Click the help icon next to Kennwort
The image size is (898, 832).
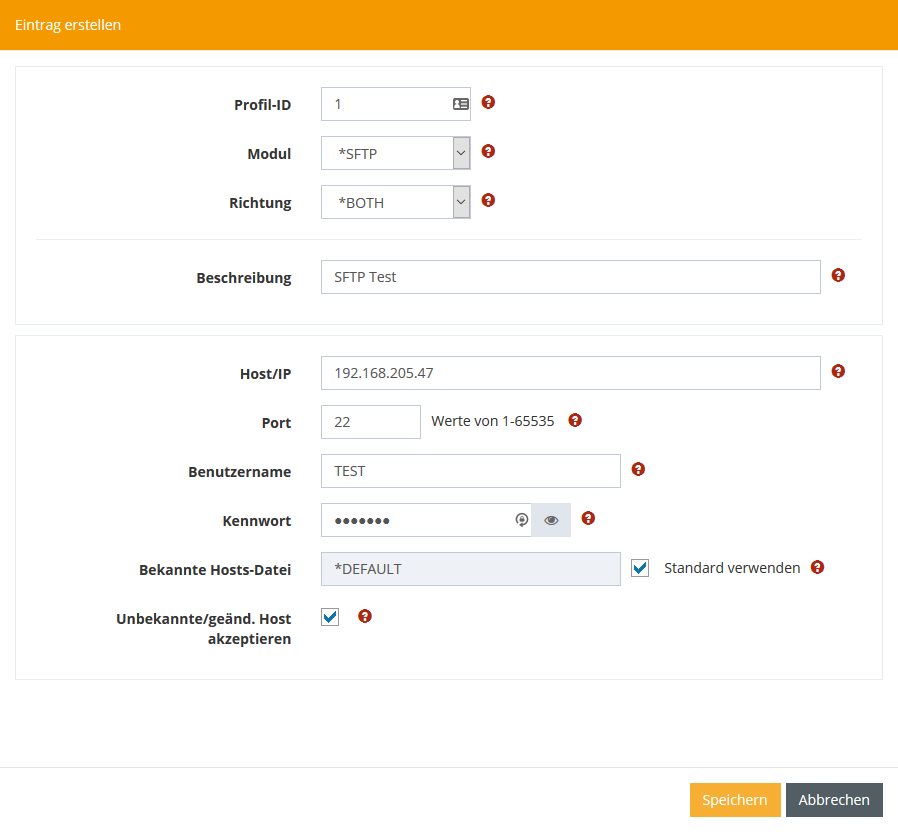pyautogui.click(x=588, y=518)
